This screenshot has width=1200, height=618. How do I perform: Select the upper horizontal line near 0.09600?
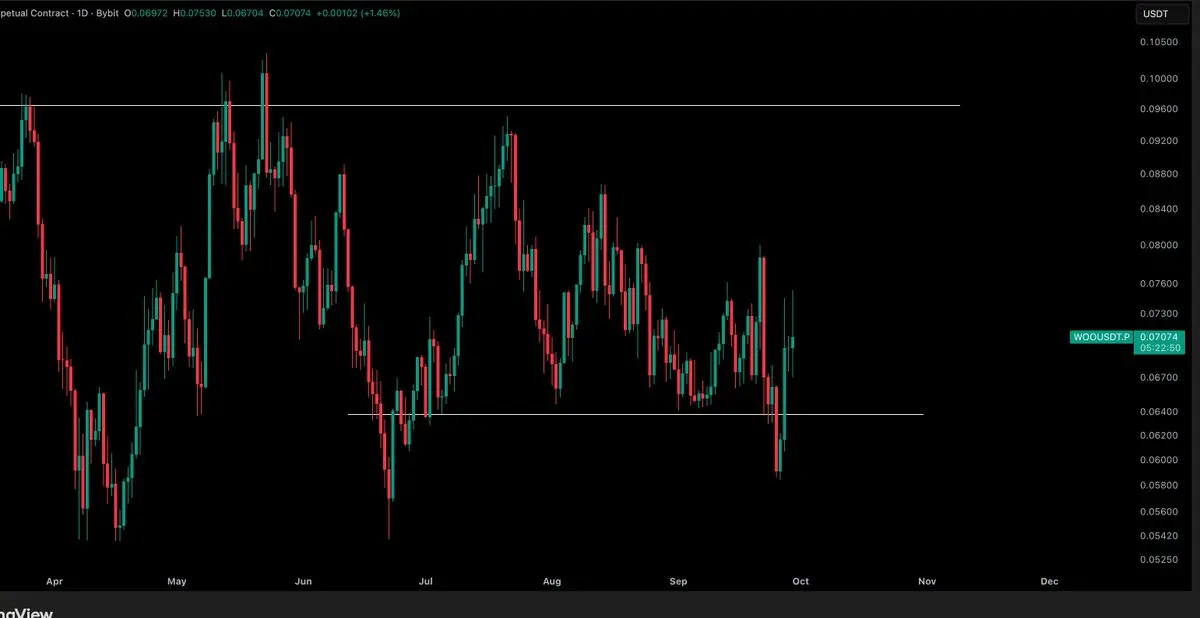(480, 104)
